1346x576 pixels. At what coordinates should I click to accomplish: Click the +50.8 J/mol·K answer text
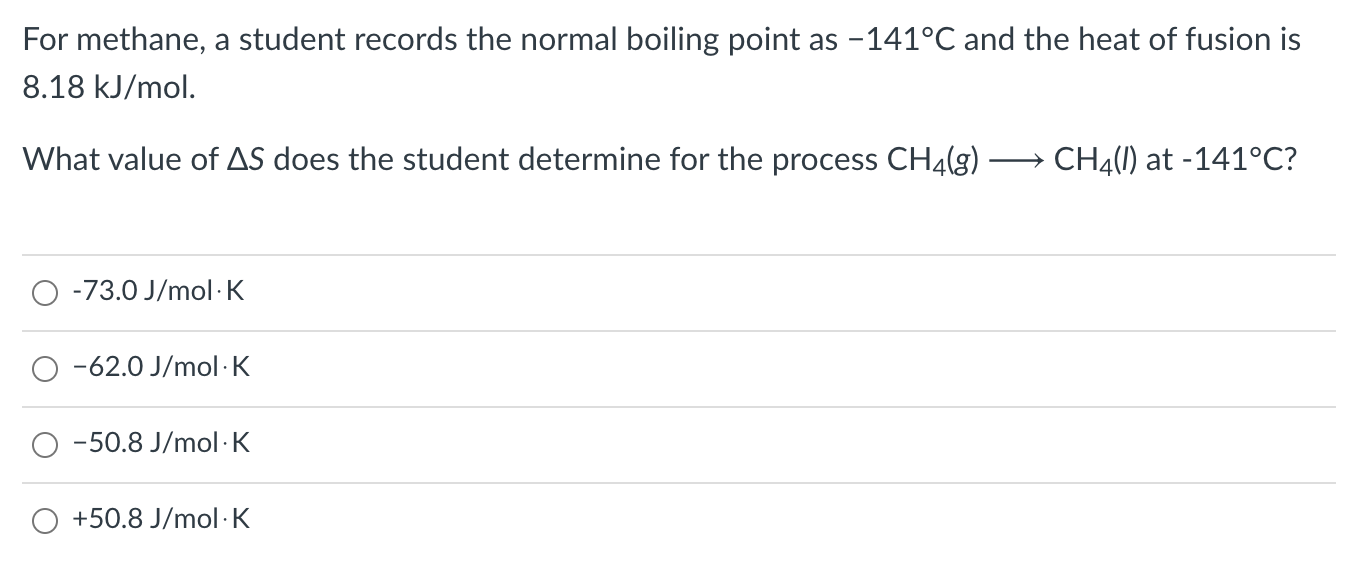tap(160, 520)
